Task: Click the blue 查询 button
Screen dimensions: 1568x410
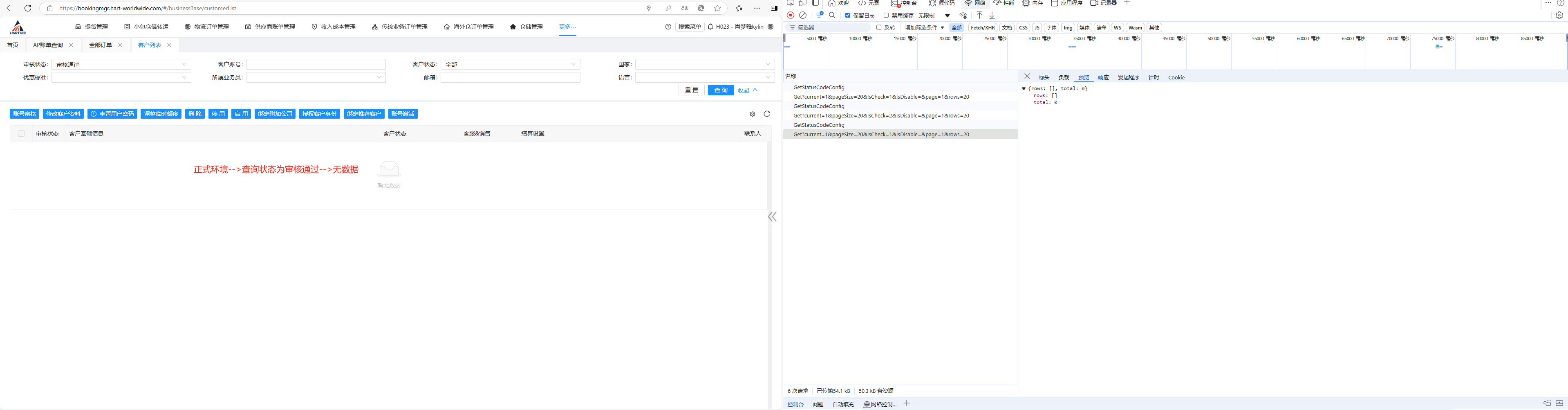Action: [721, 90]
